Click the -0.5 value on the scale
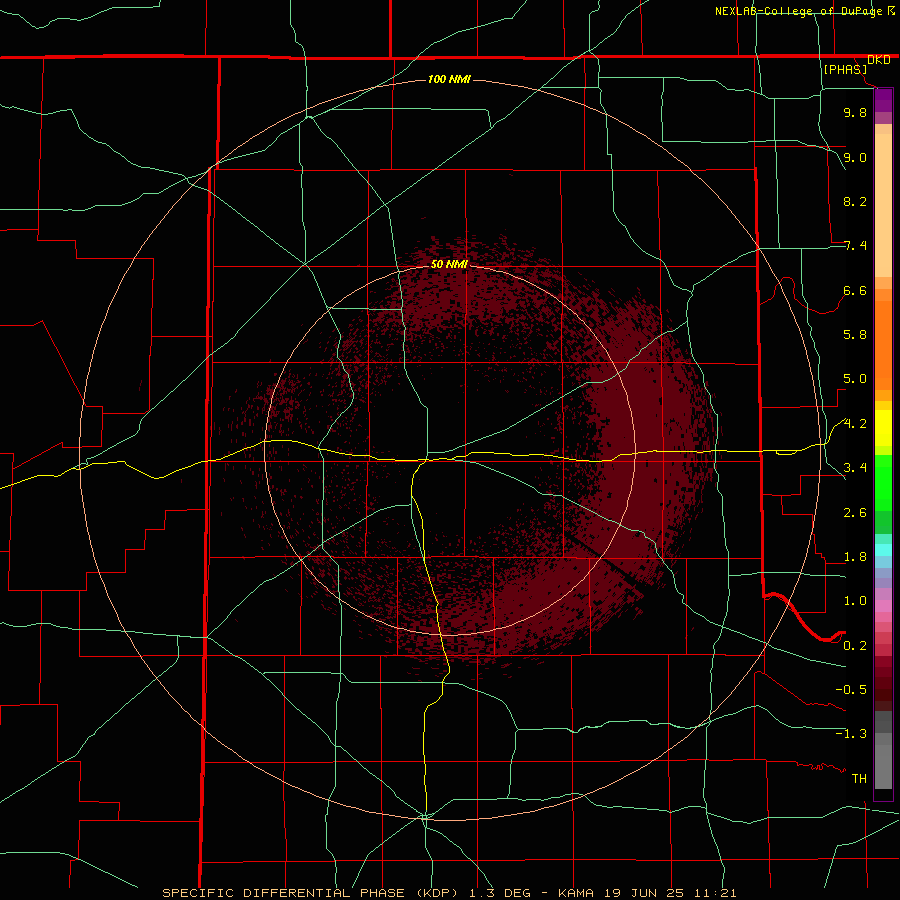 [851, 690]
